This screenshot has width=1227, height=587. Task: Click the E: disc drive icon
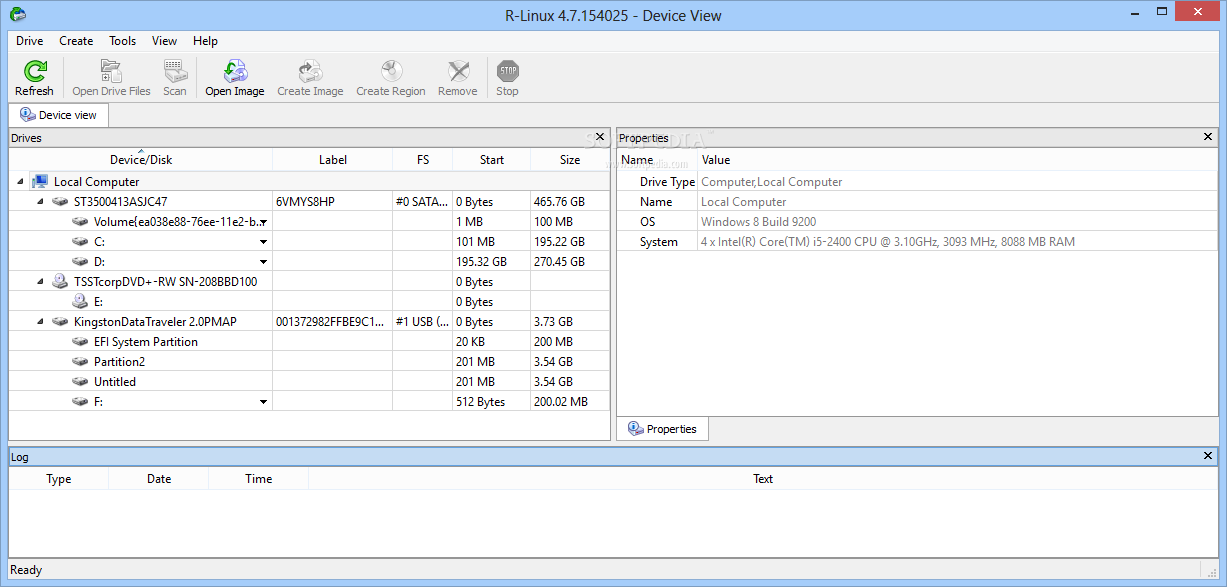coord(80,301)
